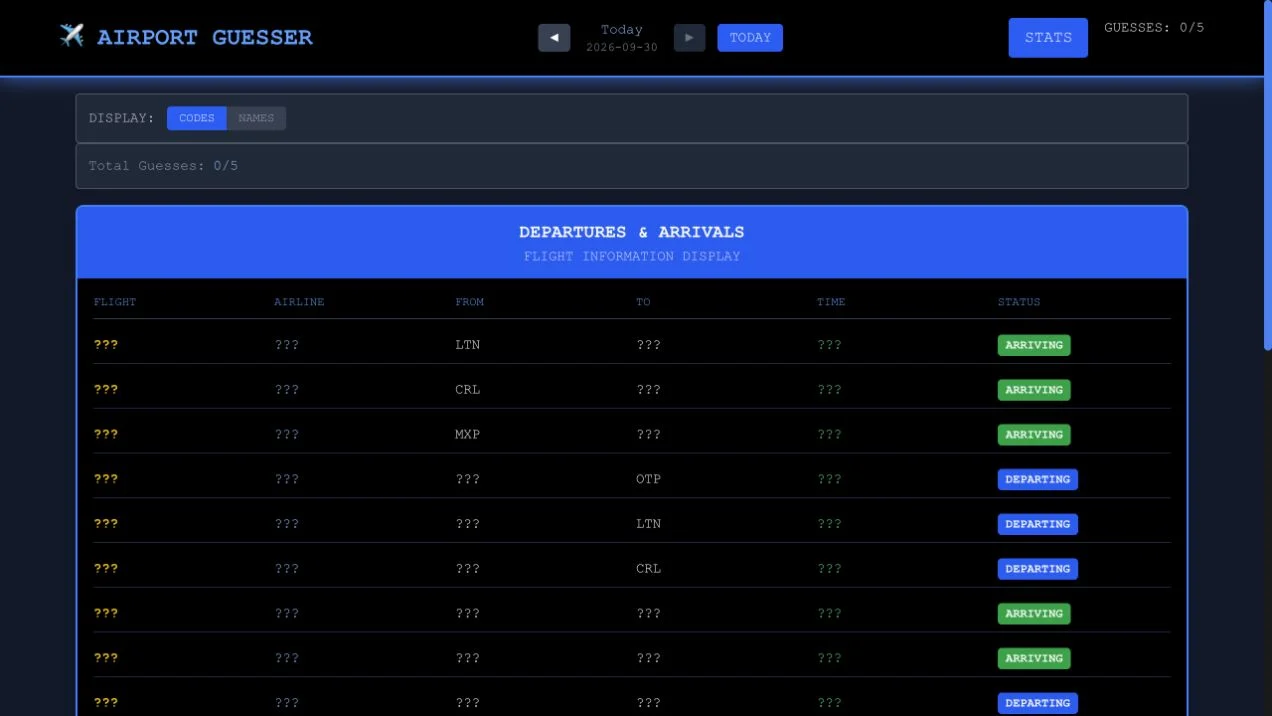
Task: Click the TIME column header
Action: point(831,302)
